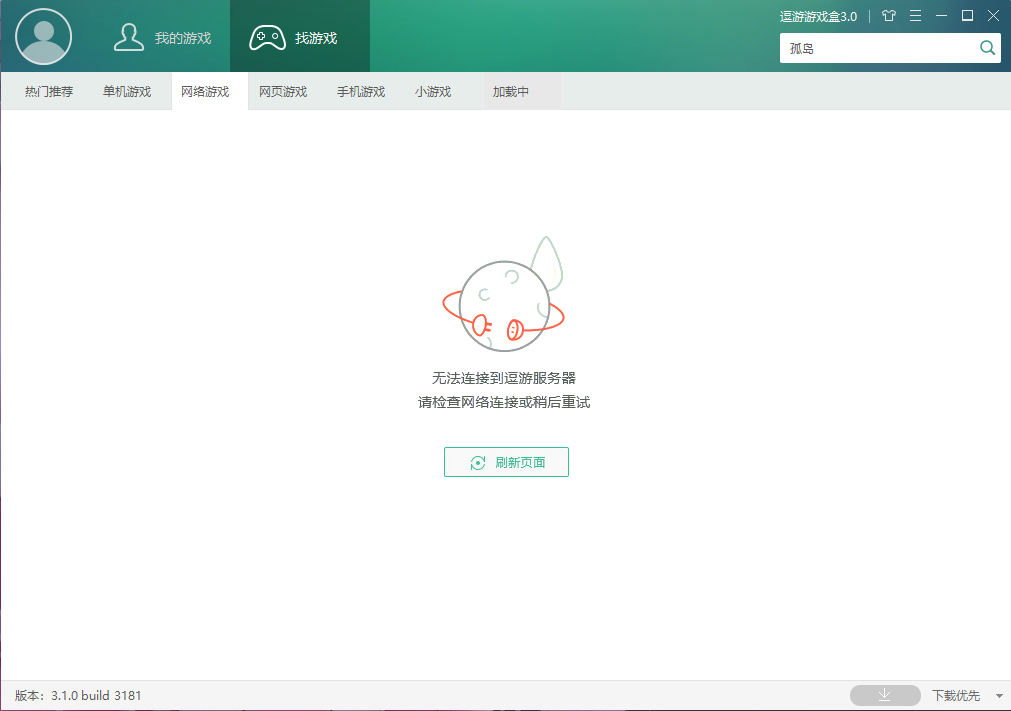Select the 热门推荐 tab
The image size is (1011, 711).
point(49,92)
